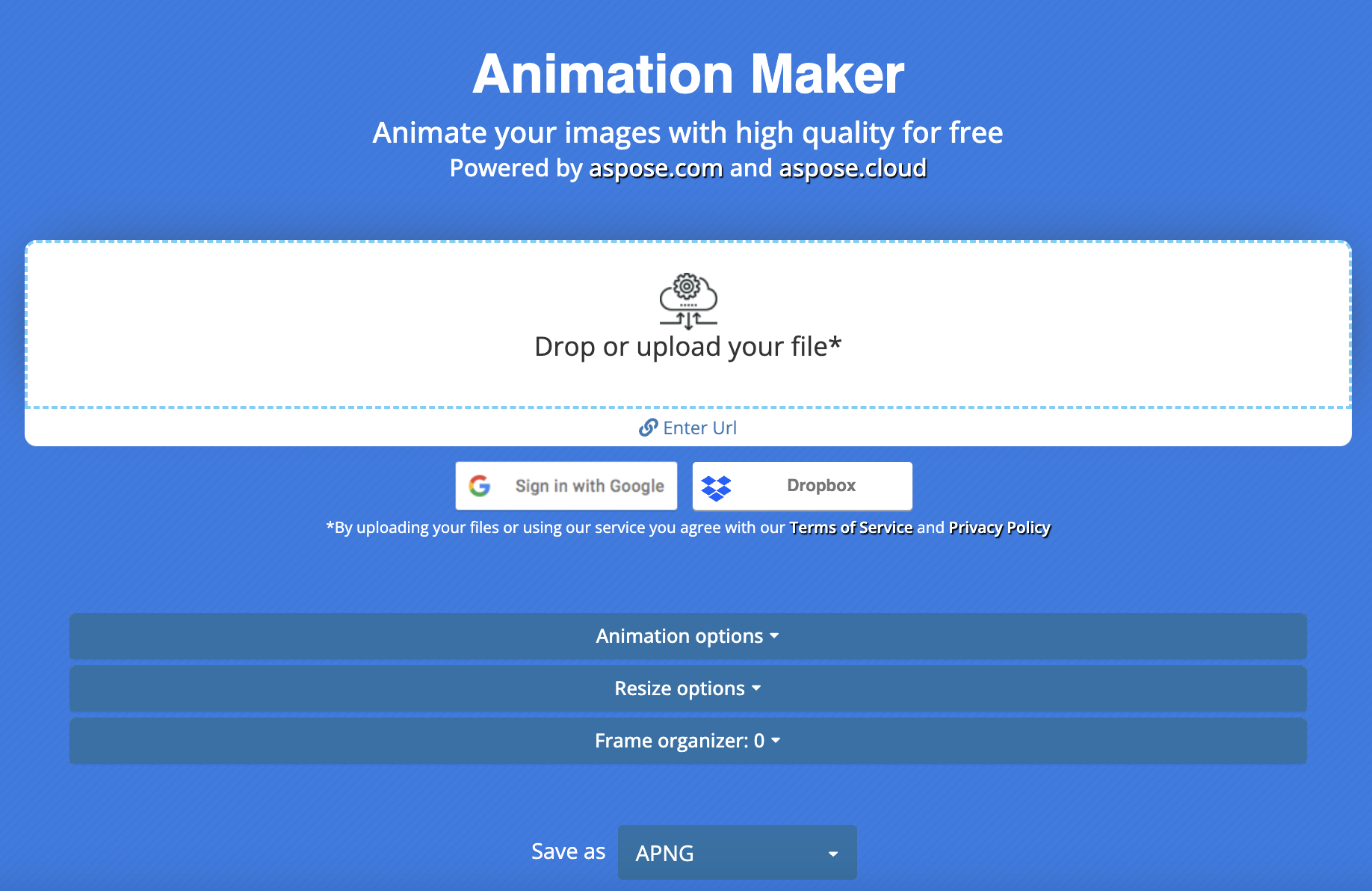Screen dimensions: 1372x891
Task: Click the Dropbox logo icon
Action: pyautogui.click(x=716, y=487)
